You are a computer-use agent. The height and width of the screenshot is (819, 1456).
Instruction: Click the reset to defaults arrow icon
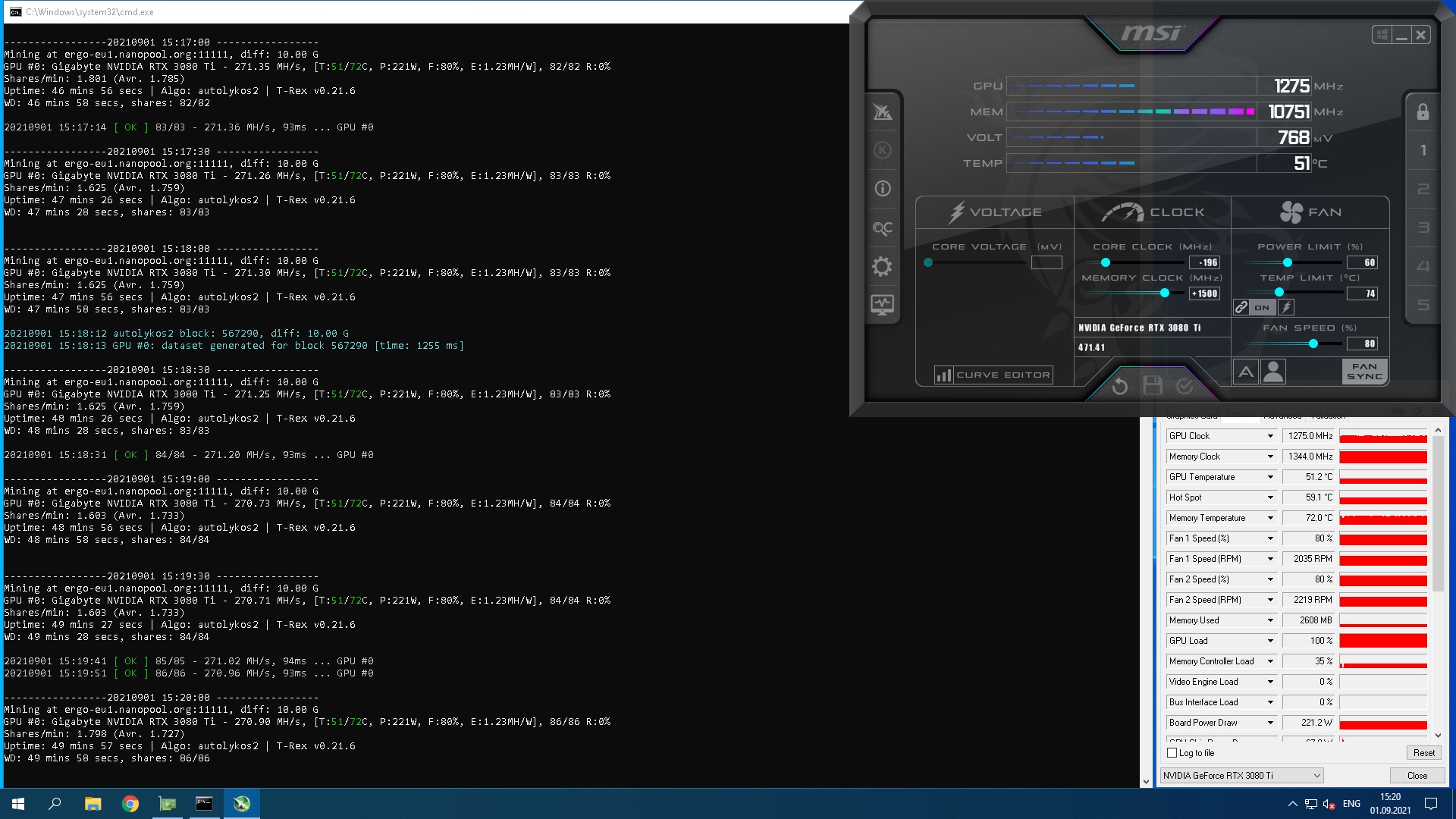tap(1119, 387)
